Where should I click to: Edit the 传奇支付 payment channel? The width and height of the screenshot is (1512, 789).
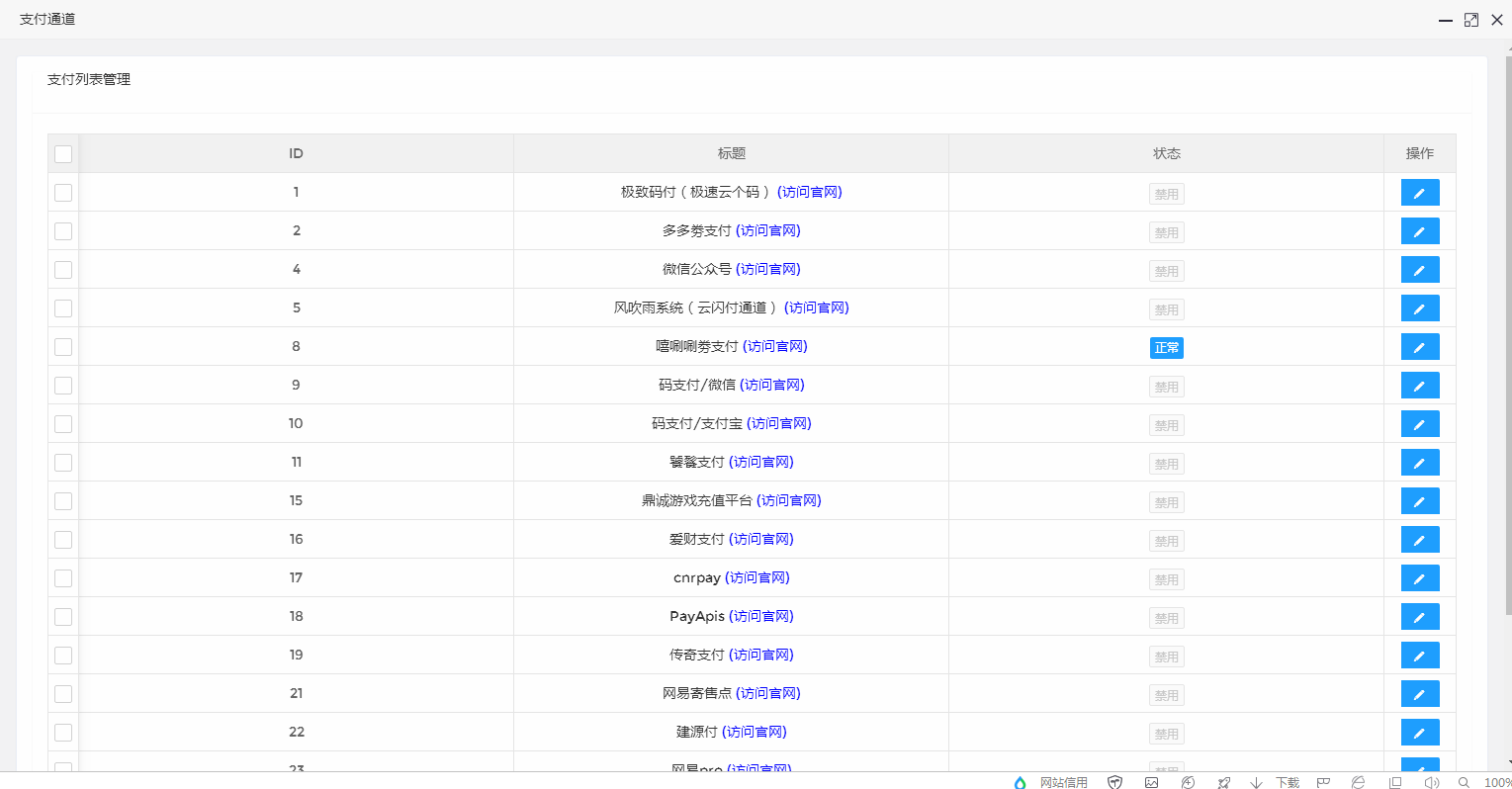tap(1420, 655)
